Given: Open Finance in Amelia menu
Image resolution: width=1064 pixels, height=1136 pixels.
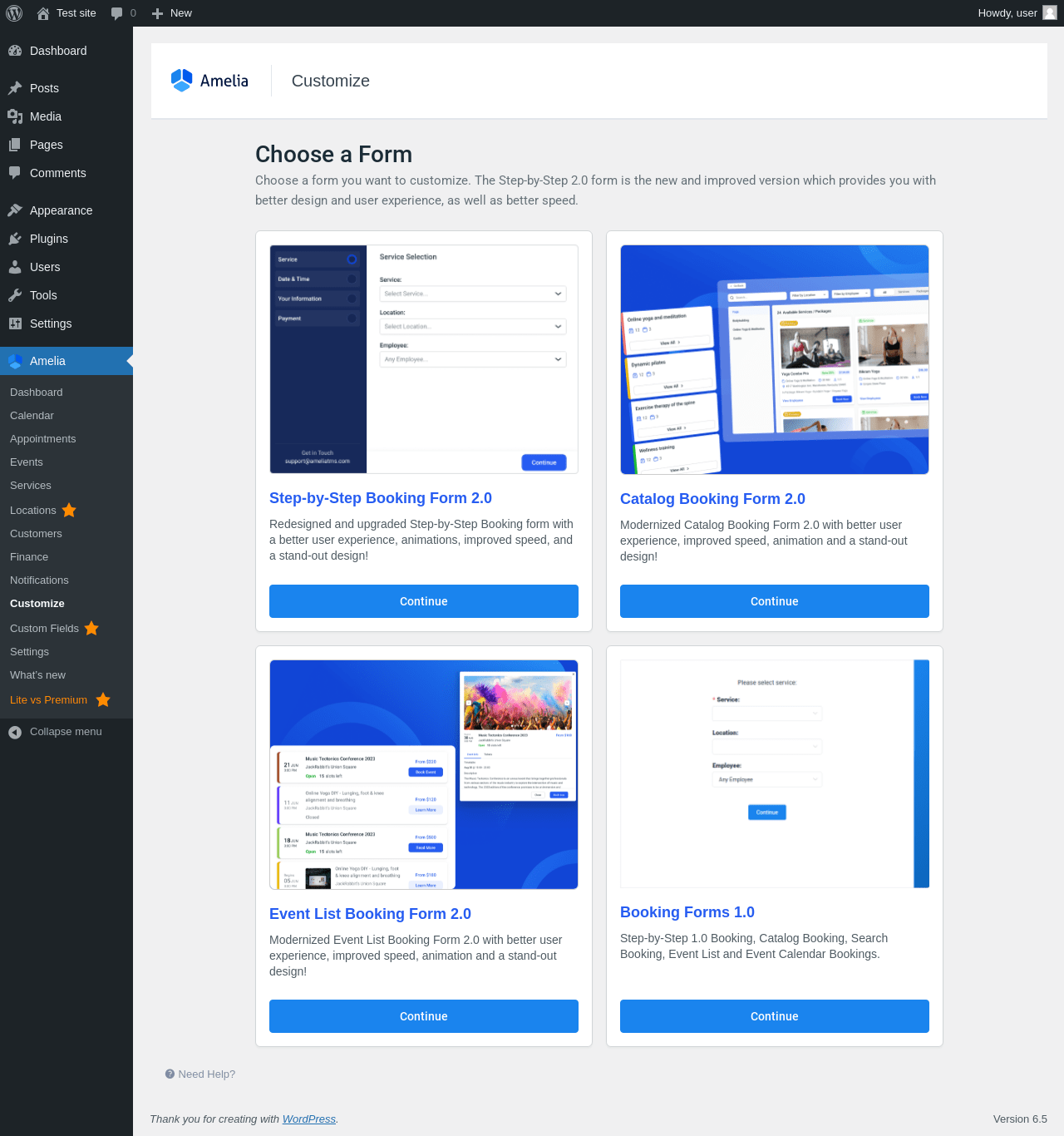Looking at the screenshot, I should [29, 557].
